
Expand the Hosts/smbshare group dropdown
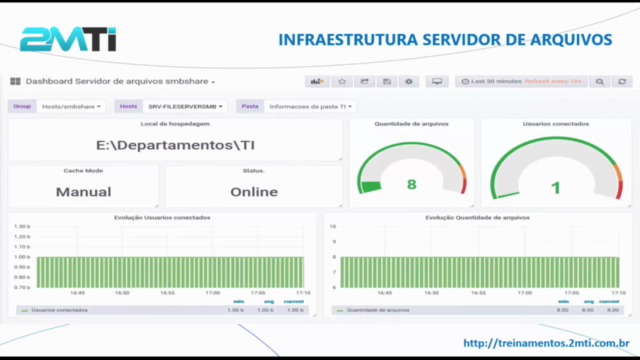(x=71, y=107)
